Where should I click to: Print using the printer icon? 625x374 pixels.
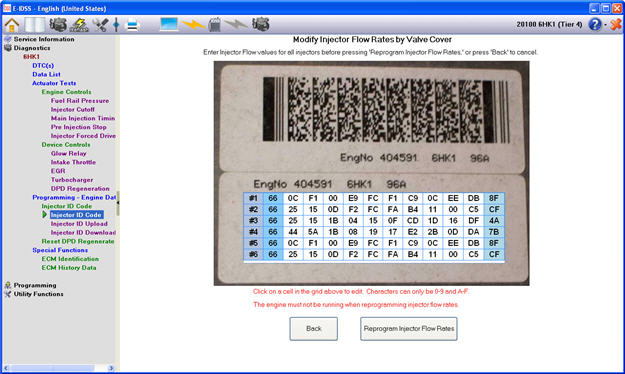point(132,25)
